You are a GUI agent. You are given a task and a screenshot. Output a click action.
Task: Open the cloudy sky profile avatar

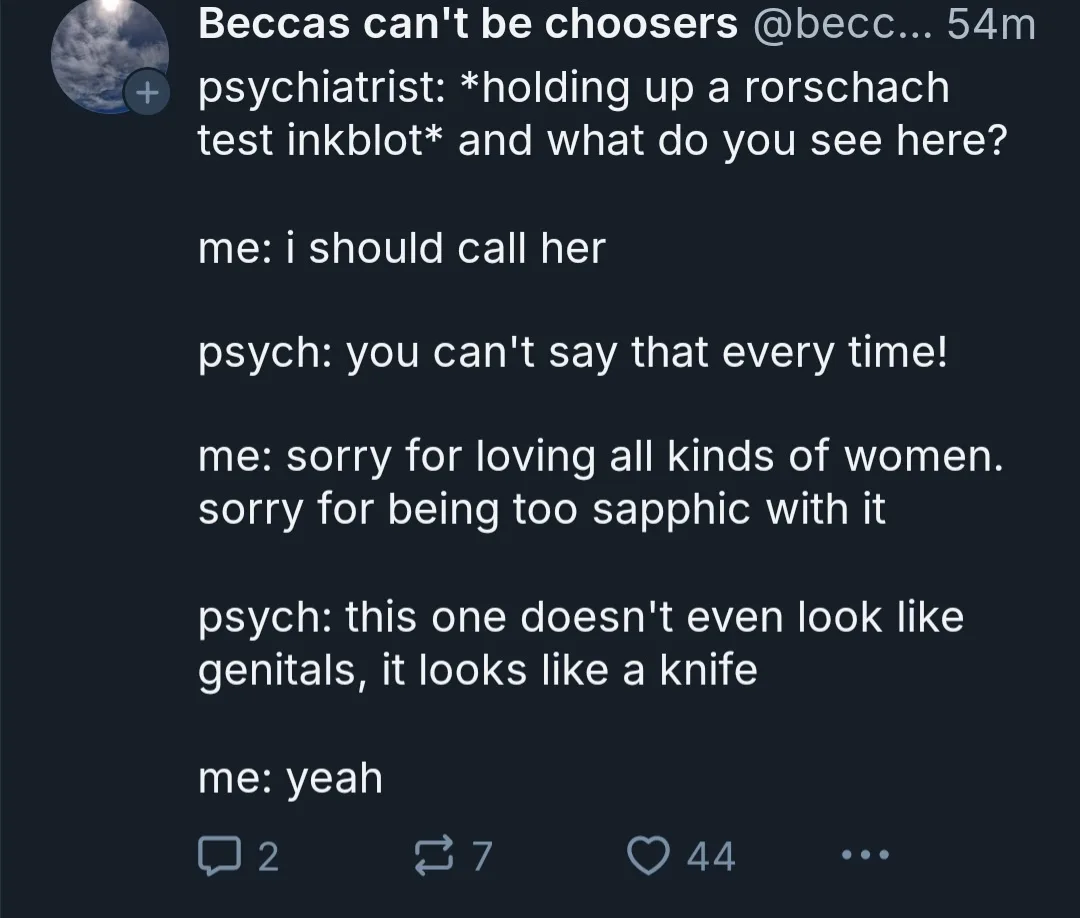pos(110,55)
